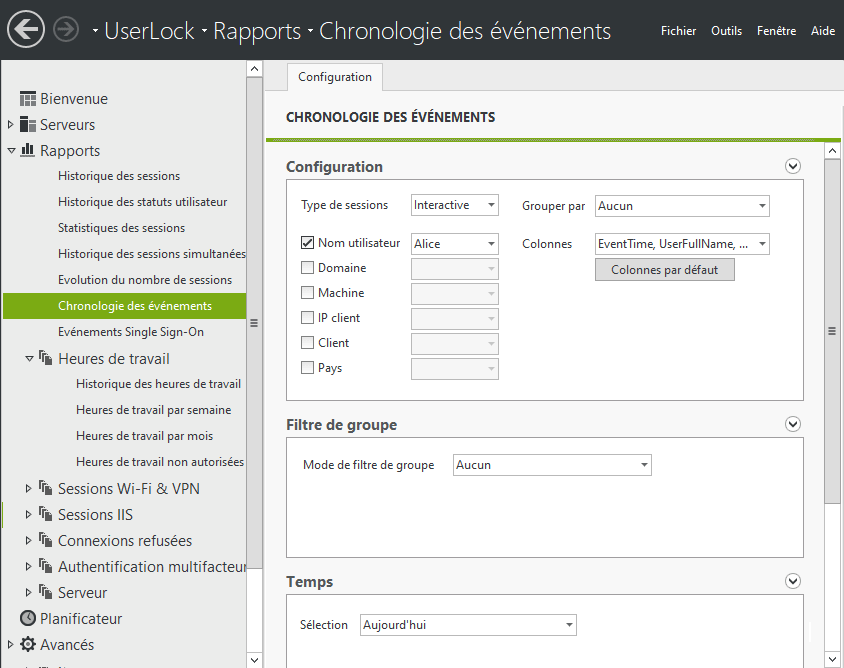Open Heures de travail par mois

pyautogui.click(x=144, y=436)
